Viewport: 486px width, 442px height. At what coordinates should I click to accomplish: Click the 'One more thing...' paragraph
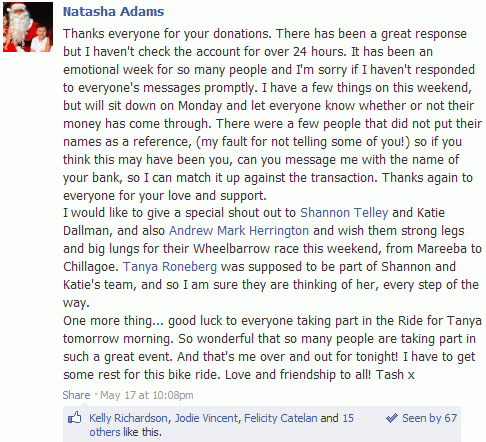click(272, 348)
